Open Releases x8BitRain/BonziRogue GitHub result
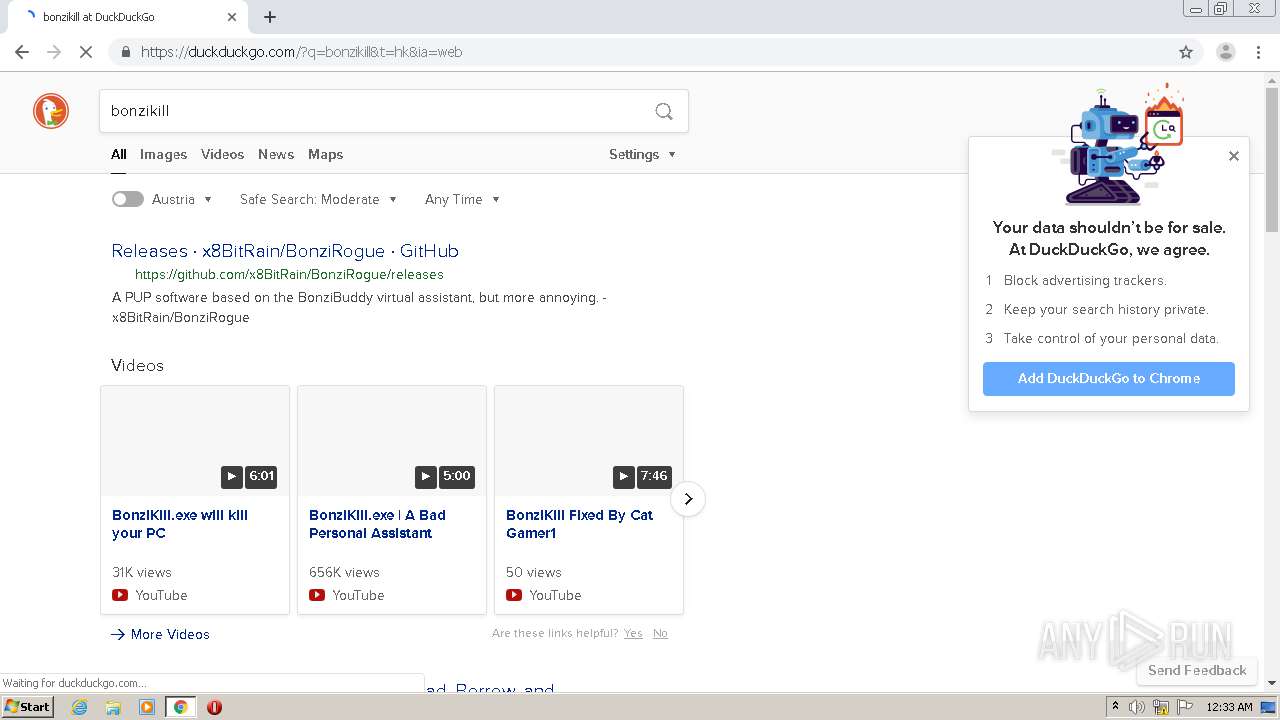The height and width of the screenshot is (720, 1280). click(x=285, y=251)
